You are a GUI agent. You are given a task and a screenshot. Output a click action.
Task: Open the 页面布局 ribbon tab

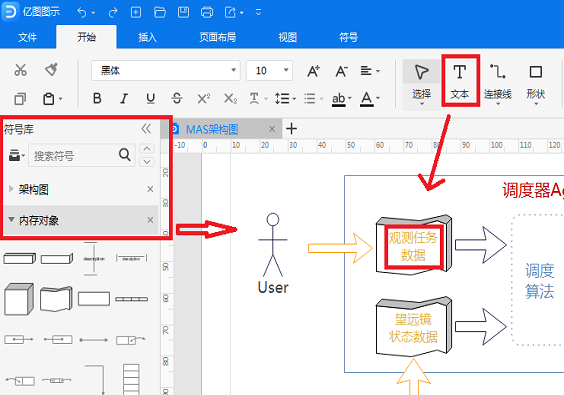click(x=218, y=37)
